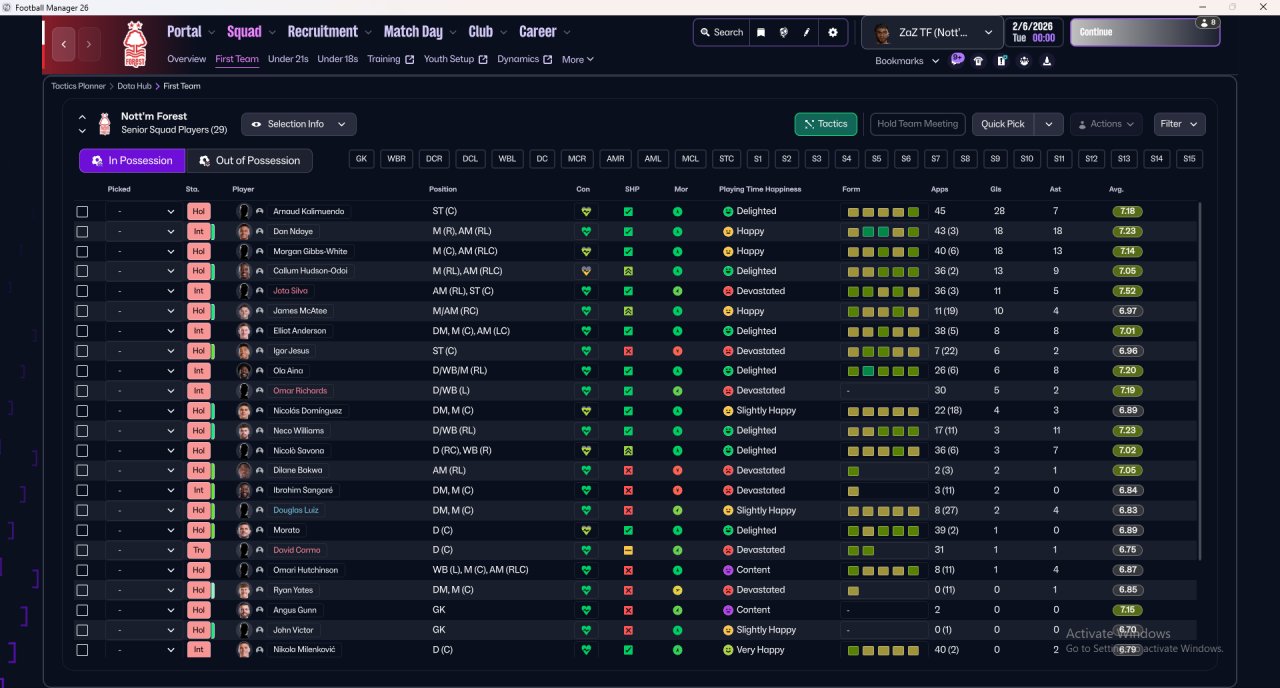Tick the checkbox for Arnaud Kalimuendo
The image size is (1280, 688).
(x=82, y=211)
